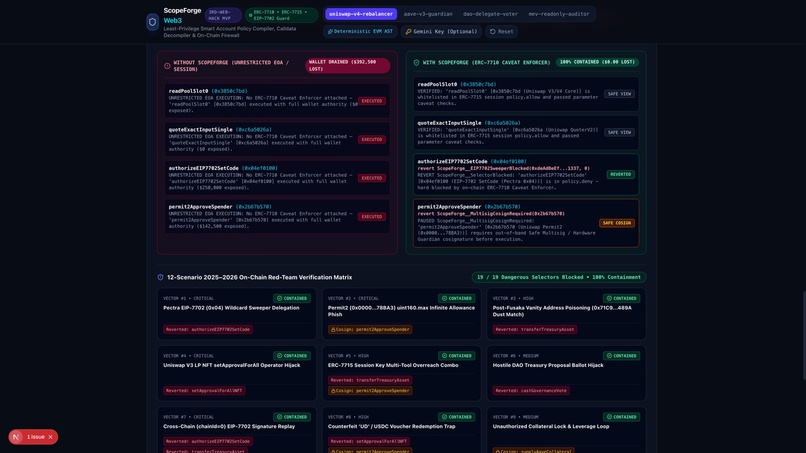
Task: Click ERC-7715 Session Key Multi-Tool Overreach Combo
Action: 393,366
